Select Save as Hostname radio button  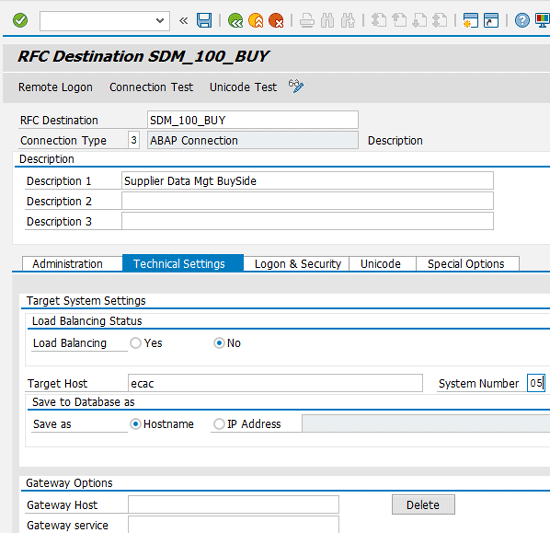135,424
